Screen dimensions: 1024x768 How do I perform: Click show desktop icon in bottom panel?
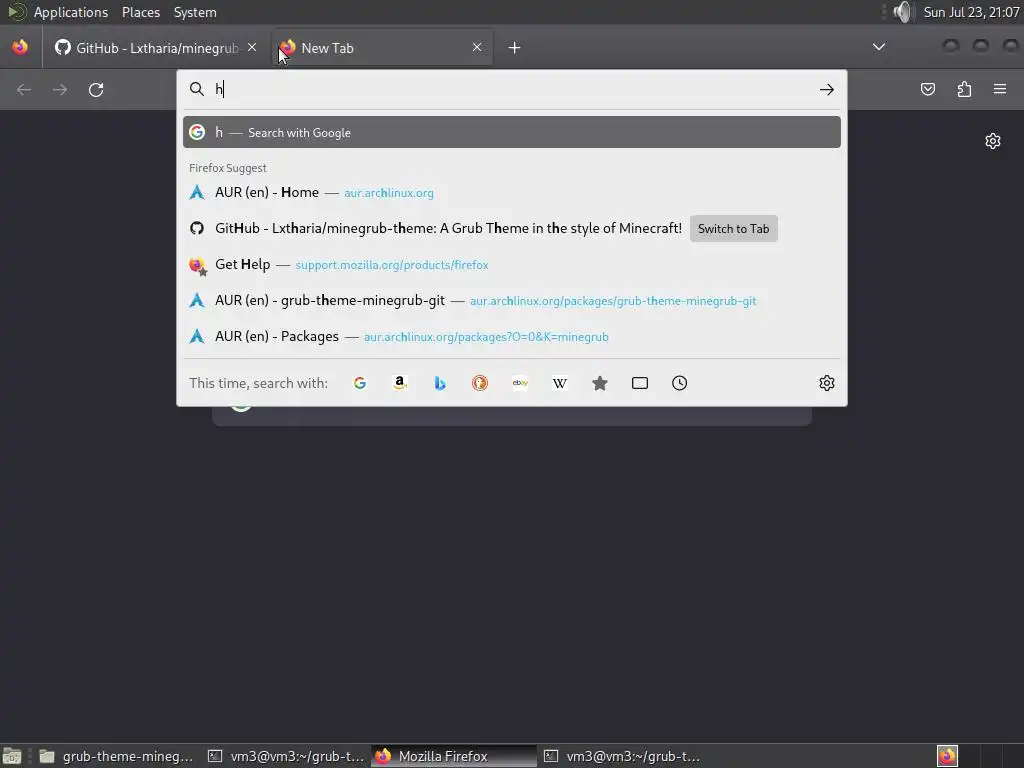click(12, 756)
